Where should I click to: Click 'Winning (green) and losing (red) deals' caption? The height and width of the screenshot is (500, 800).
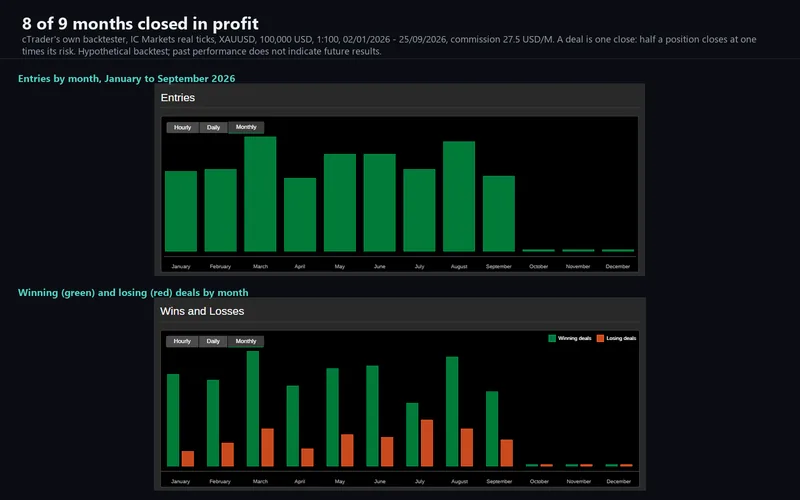click(133, 292)
